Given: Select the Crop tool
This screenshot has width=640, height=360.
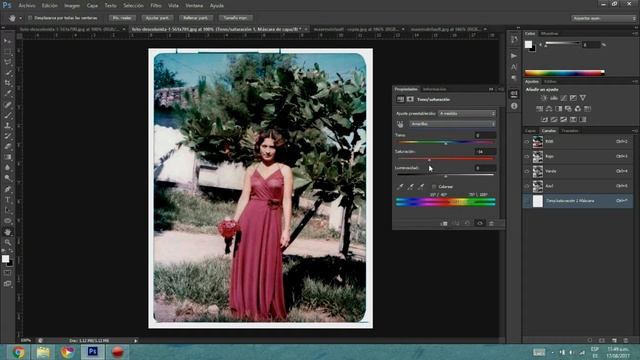Looking at the screenshot, I should [7, 83].
